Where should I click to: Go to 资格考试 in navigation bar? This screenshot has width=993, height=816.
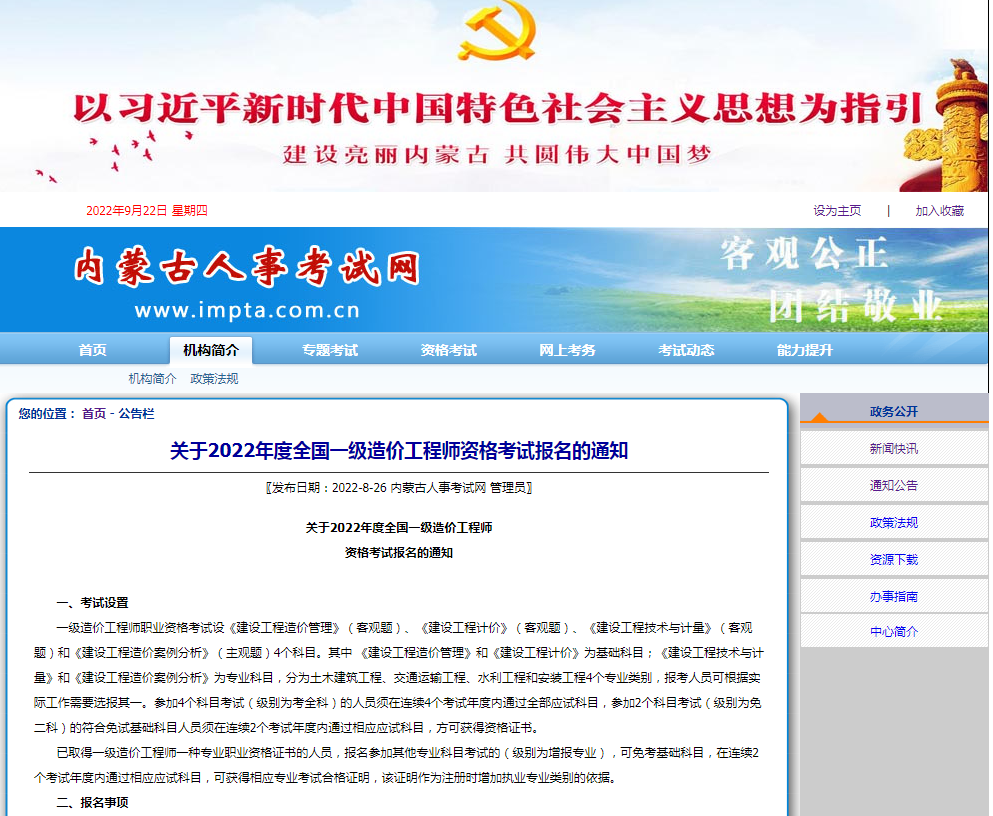[x=449, y=350]
